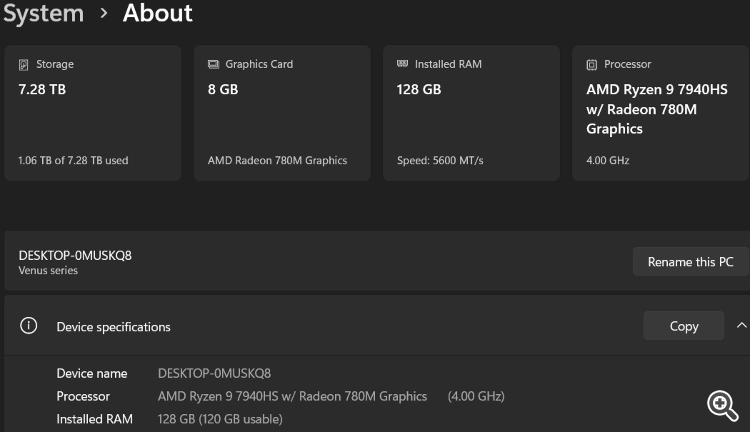Open the AMD Radeon 780M Graphics card details
Image resolution: width=750 pixels, height=432 pixels.
[277, 160]
